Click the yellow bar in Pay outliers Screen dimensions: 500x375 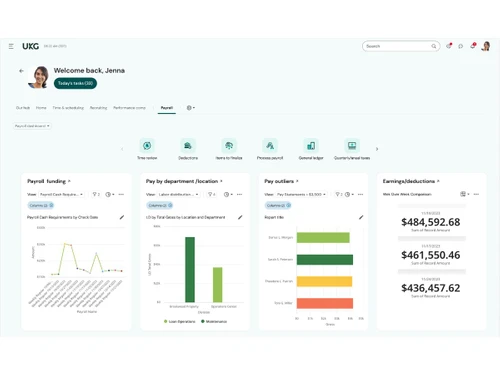(324, 281)
